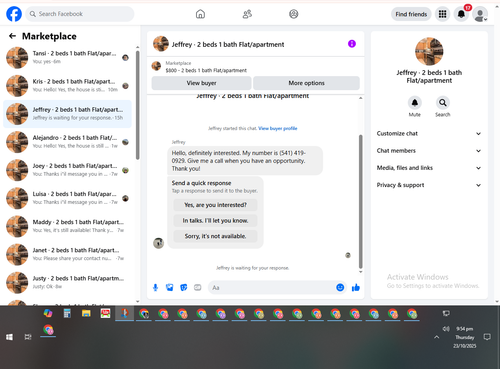The image size is (500, 369).
Task: Click the large listing photo in info panel
Action: [x=429, y=51]
